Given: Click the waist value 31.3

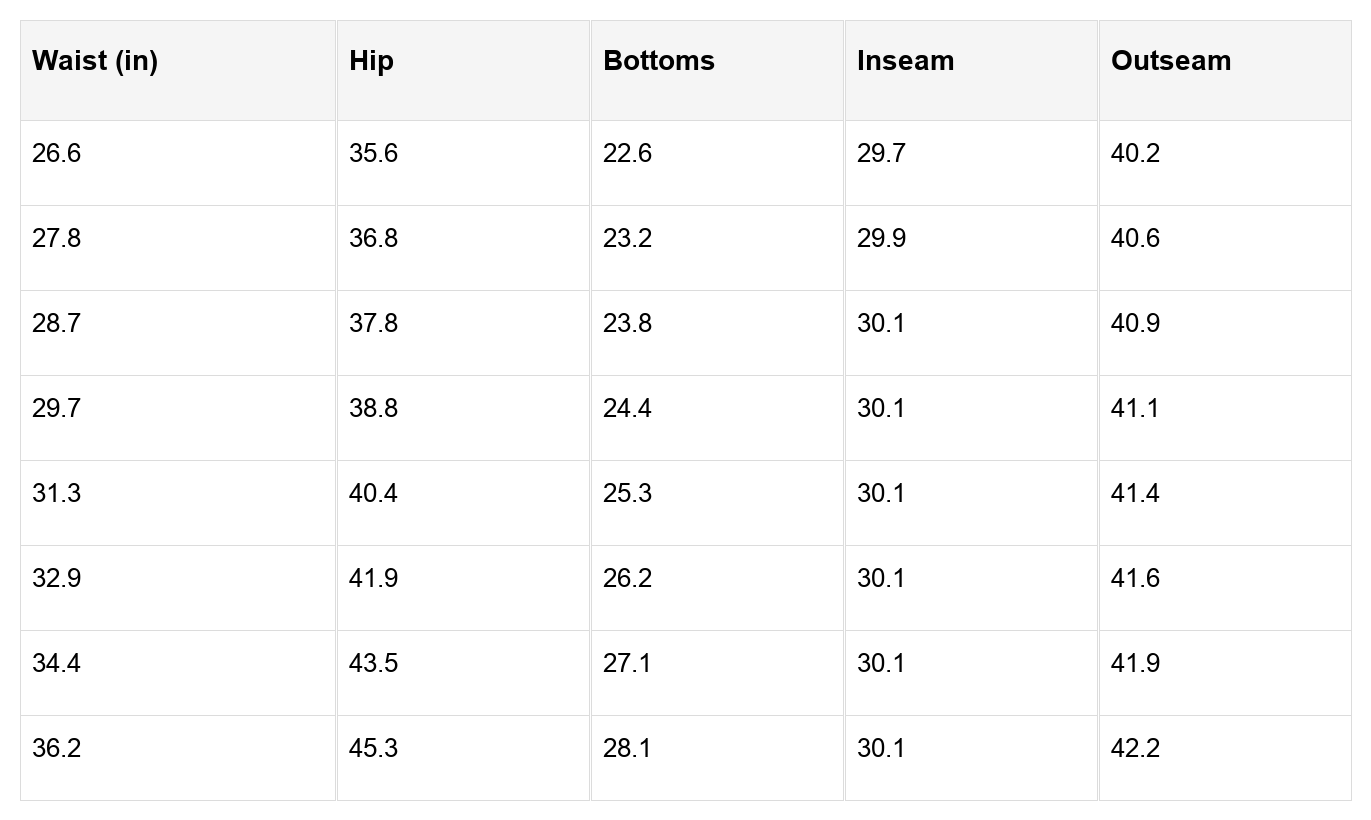Looking at the screenshot, I should (x=57, y=493).
